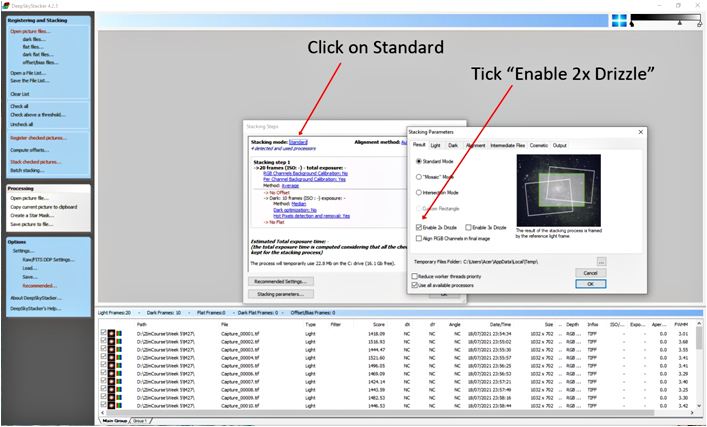
Task: Tick Enable 3x Drizzle checkbox
Action: (x=468, y=228)
